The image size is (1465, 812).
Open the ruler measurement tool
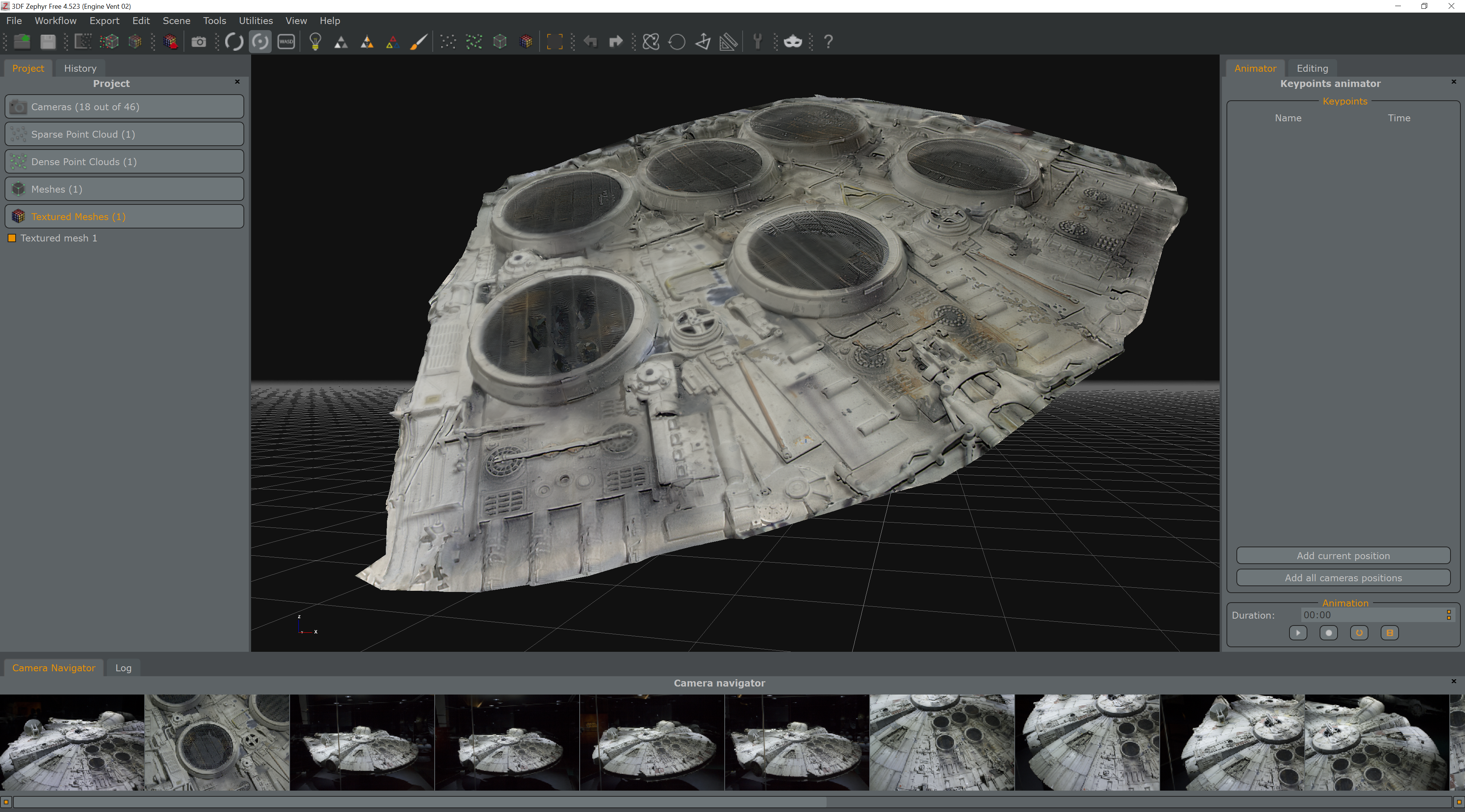(x=728, y=42)
